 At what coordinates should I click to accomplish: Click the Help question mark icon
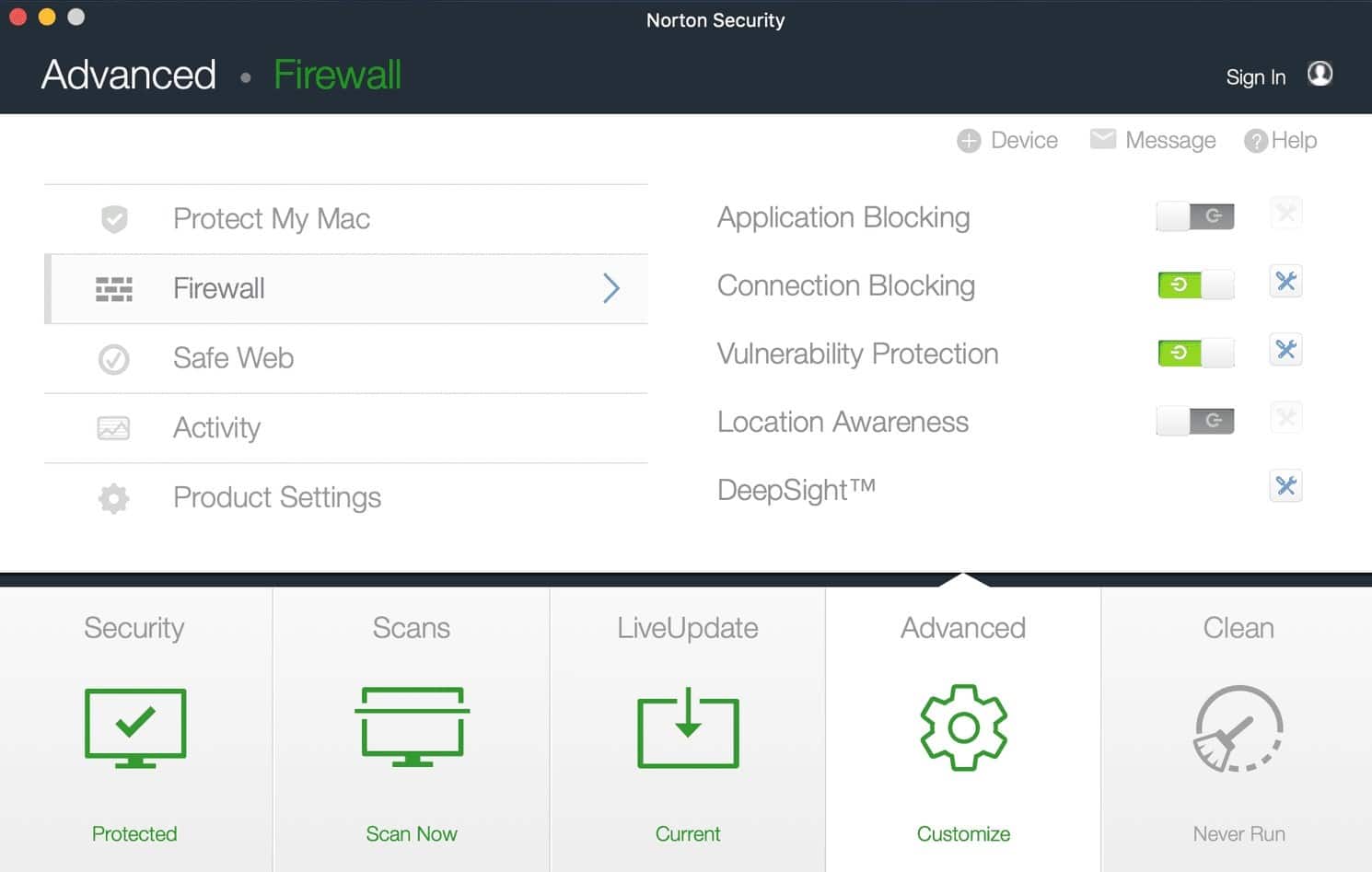click(1256, 141)
